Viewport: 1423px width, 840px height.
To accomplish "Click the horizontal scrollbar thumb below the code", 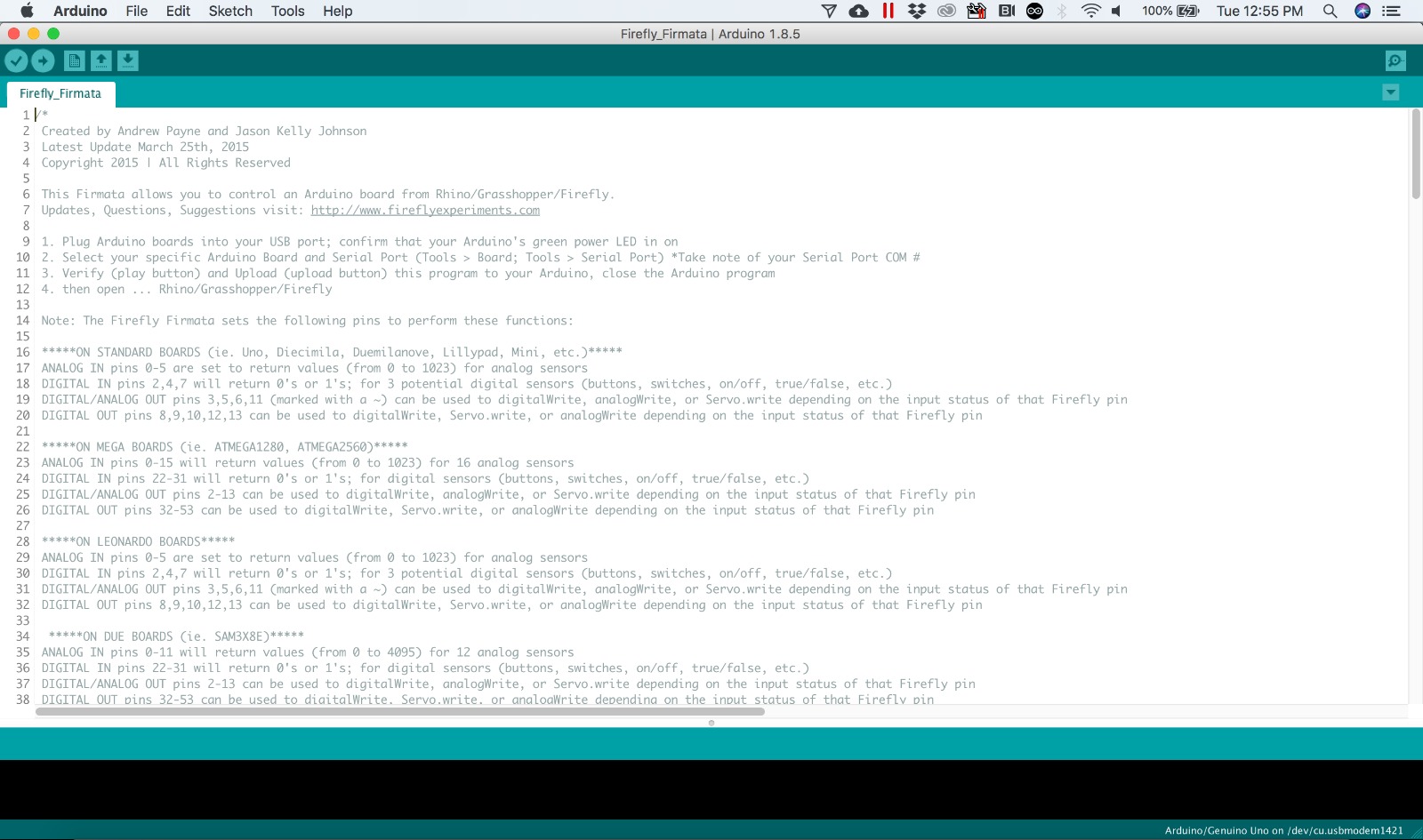I will pos(400,711).
